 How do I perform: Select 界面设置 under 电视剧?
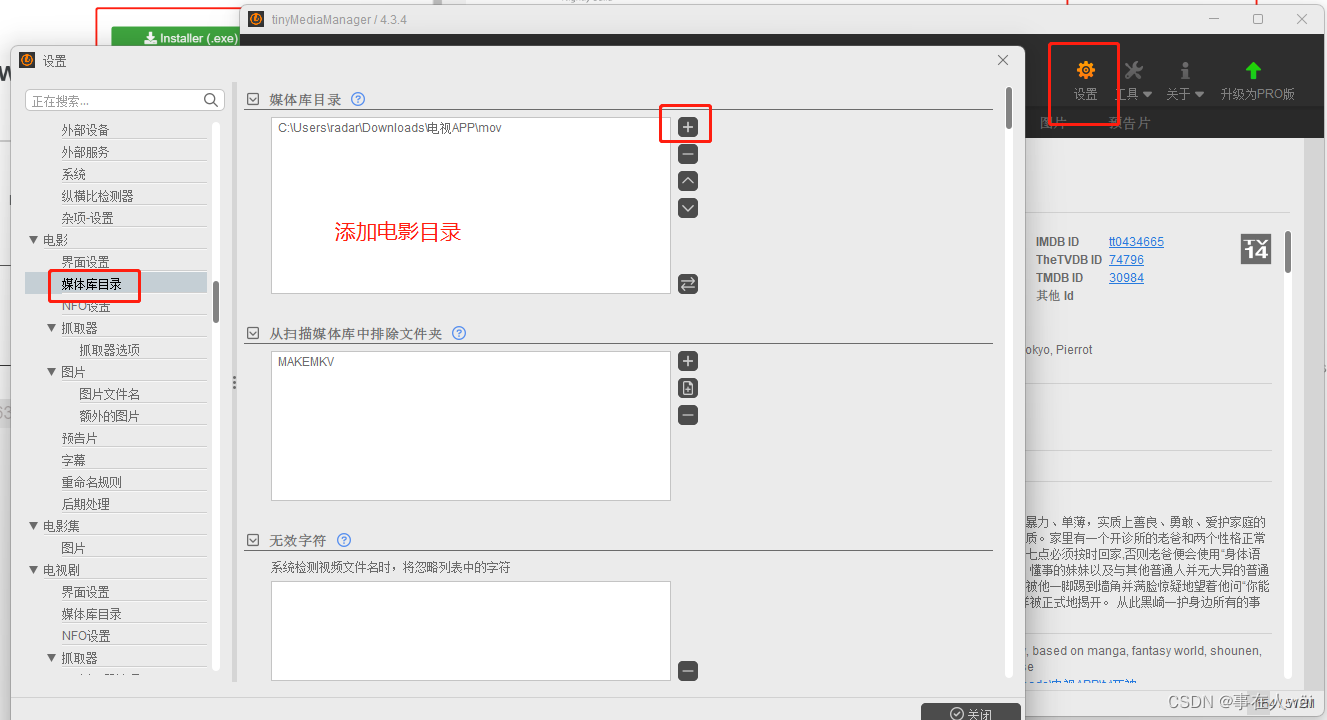[x=85, y=592]
